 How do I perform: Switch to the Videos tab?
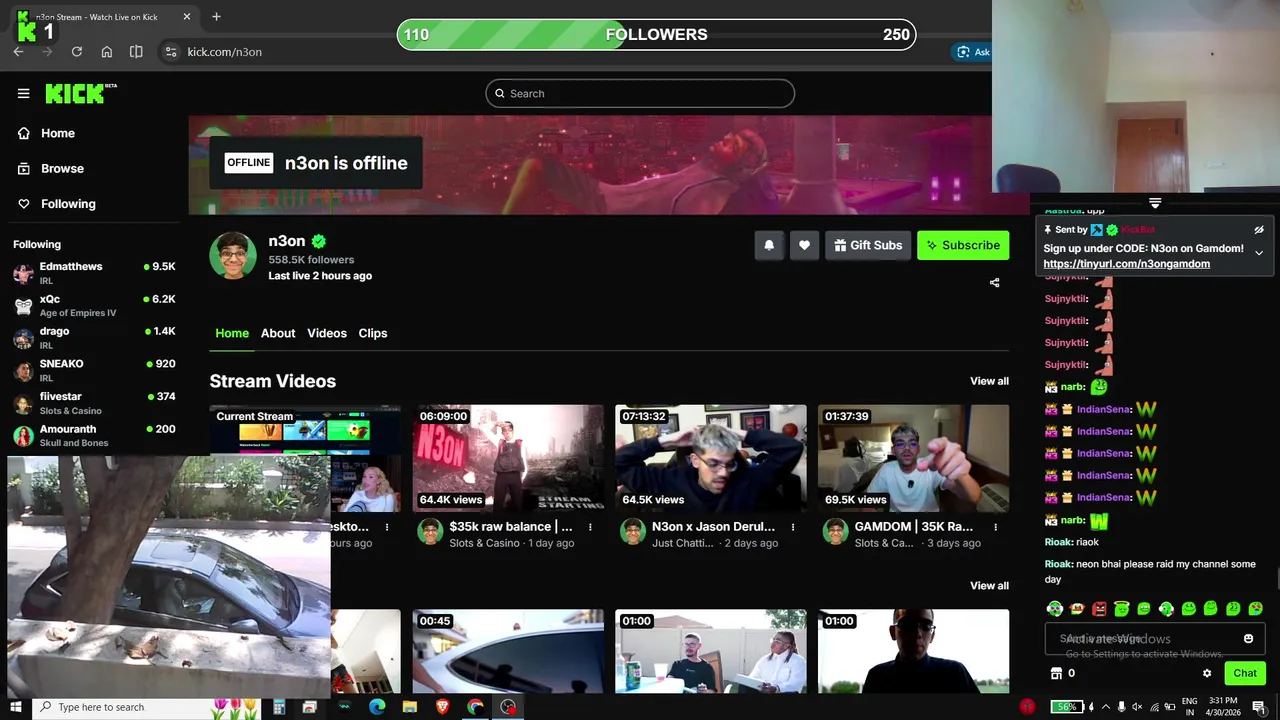click(x=327, y=333)
